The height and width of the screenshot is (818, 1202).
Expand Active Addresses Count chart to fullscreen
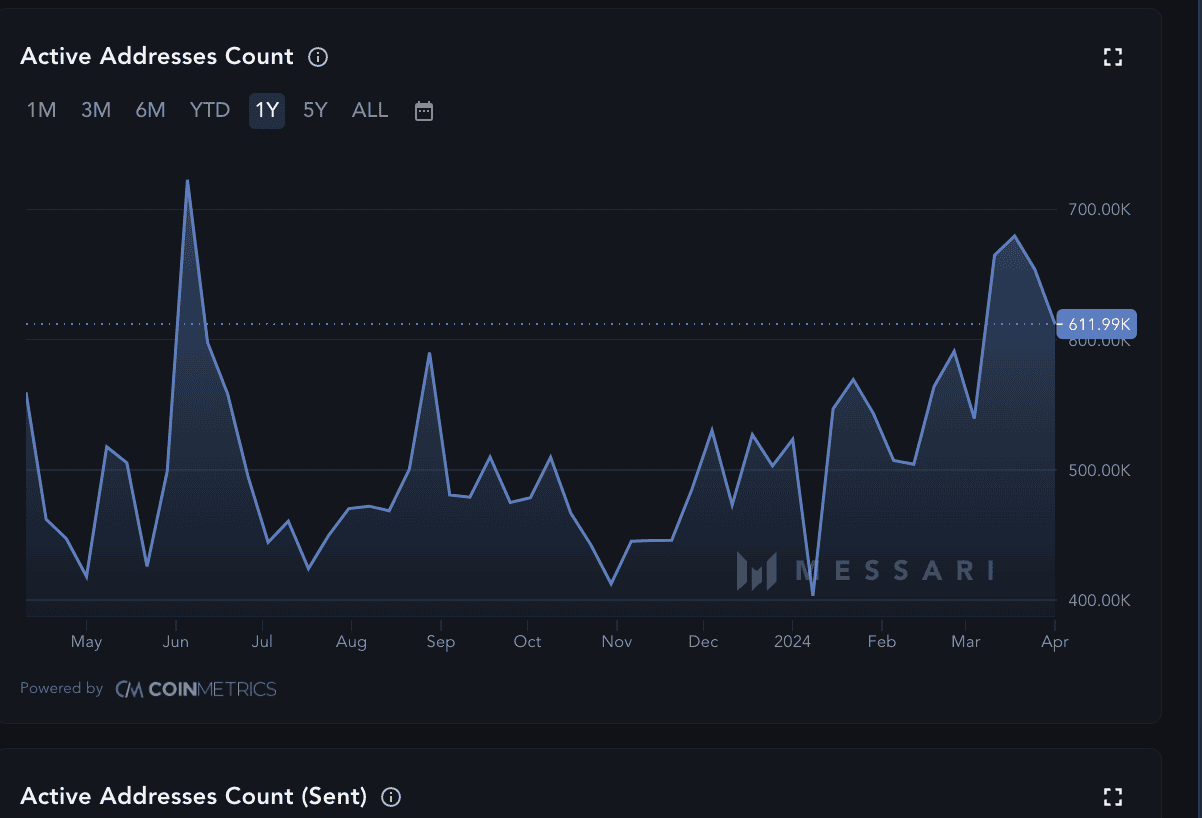[1113, 57]
